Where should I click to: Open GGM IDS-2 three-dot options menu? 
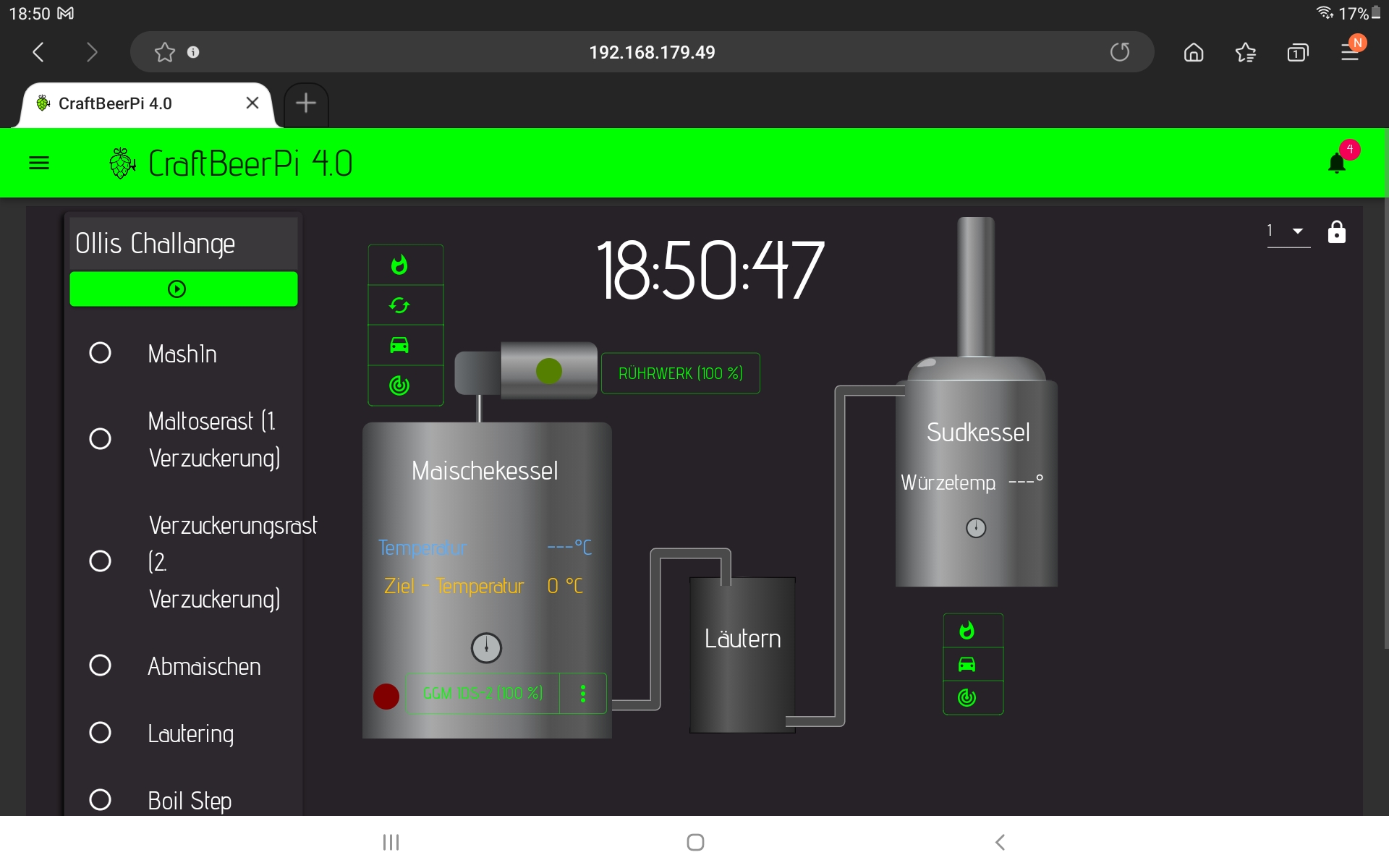[583, 694]
